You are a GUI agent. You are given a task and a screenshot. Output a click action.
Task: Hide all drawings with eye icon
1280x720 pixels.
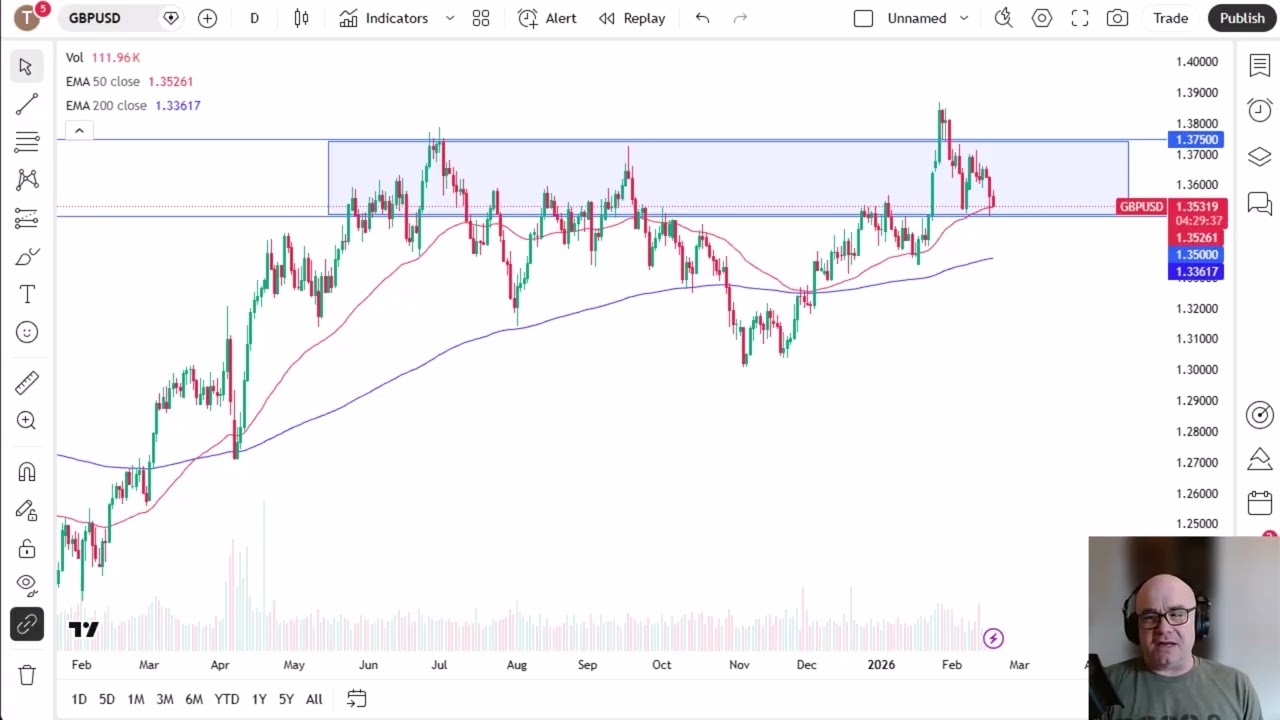[x=26, y=585]
